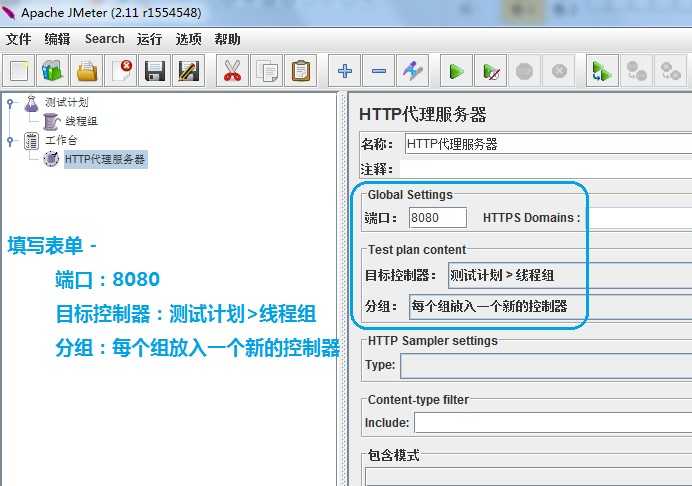Click the Content-type filter Include field
Screen dimensions: 692x486
pyautogui.click(x=553, y=423)
